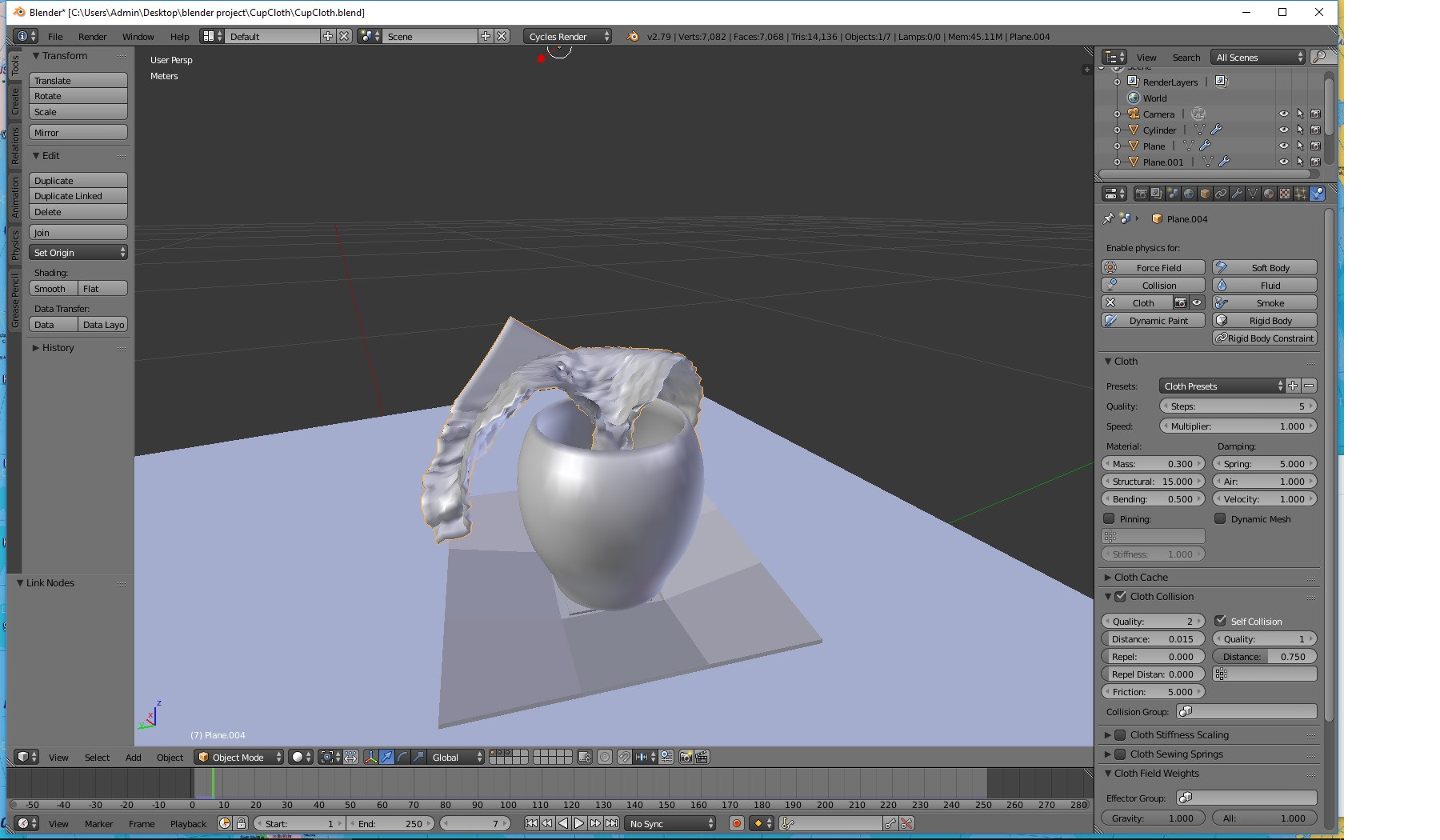Click the Join button
The height and width of the screenshot is (840, 1440).
tap(78, 232)
